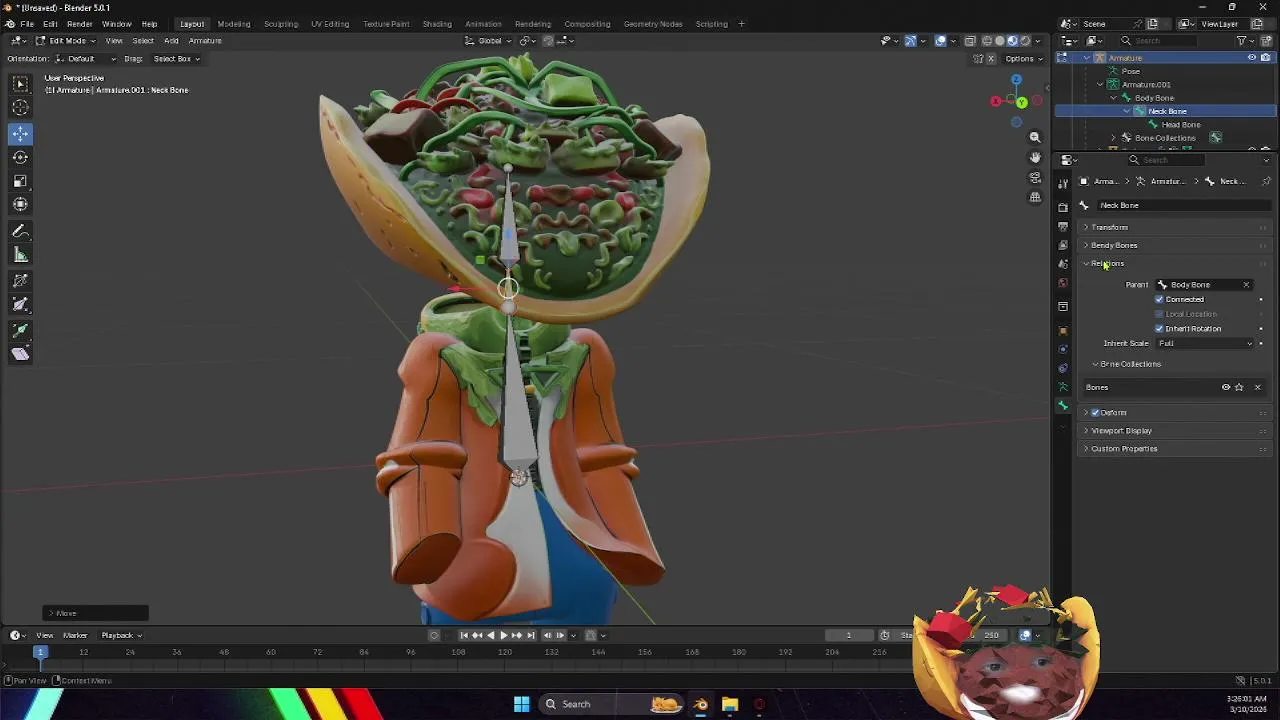Open the Drag Select Box dropdown
Viewport: 1280px width, 720px height.
pyautogui.click(x=175, y=59)
